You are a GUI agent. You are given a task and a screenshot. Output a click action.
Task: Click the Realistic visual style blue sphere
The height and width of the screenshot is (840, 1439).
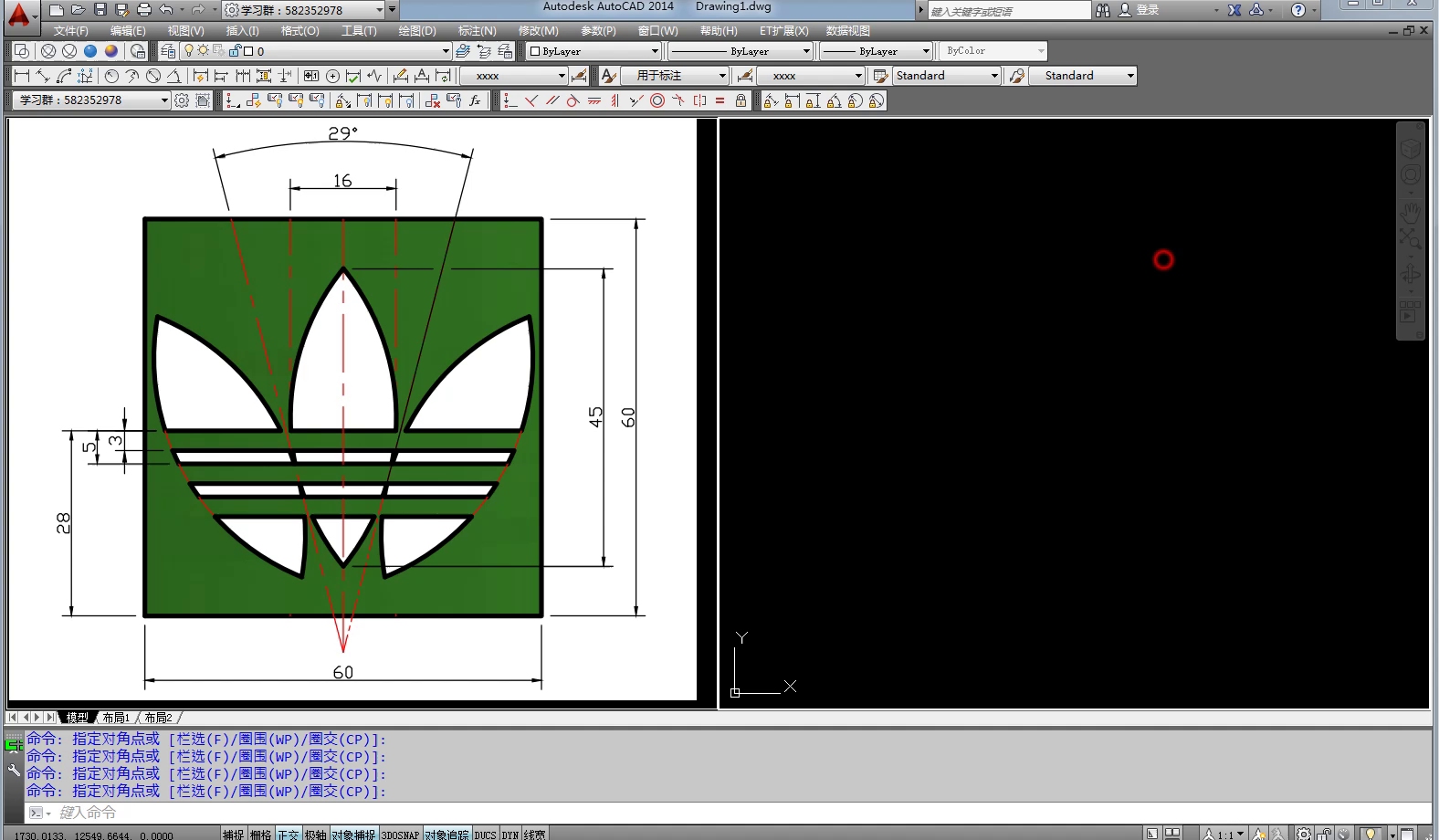click(x=90, y=51)
